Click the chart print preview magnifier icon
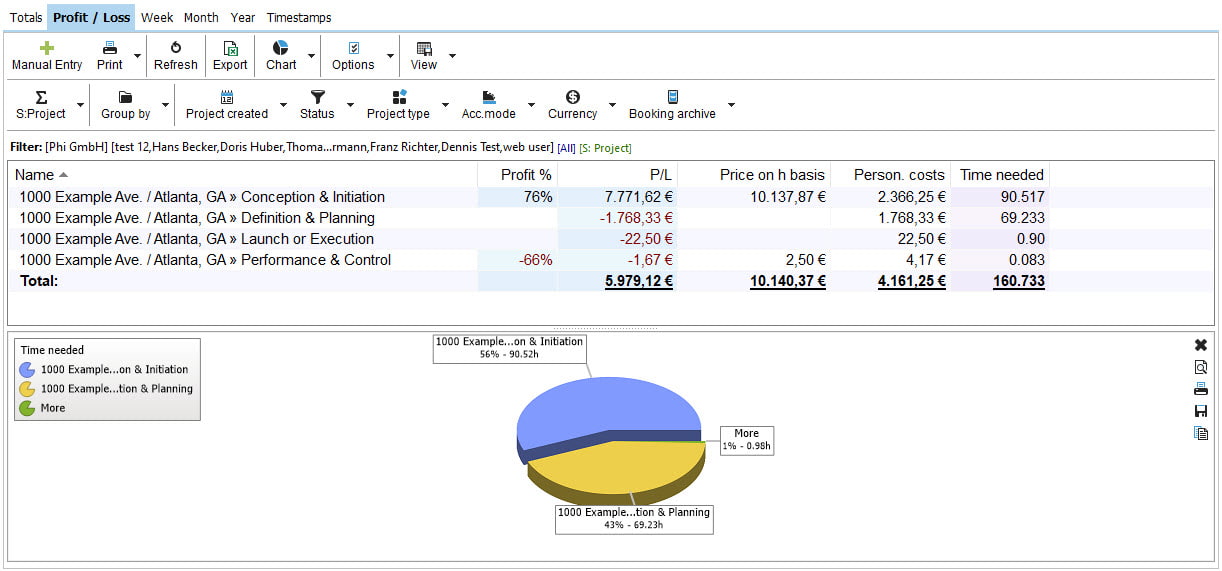The width and height of the screenshot is (1222, 571). (x=1201, y=367)
